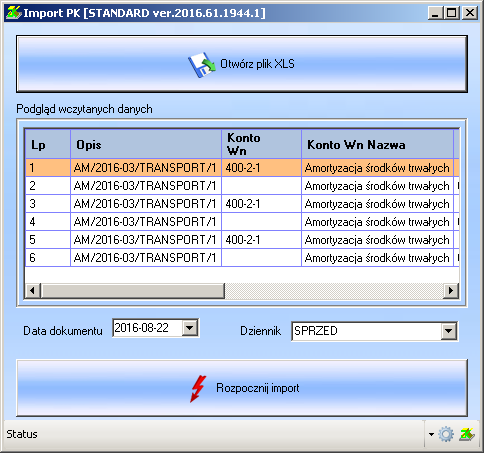Open the small arrow menu beside gear
Image resolution: width=484 pixels, height=454 pixels.
[431, 434]
